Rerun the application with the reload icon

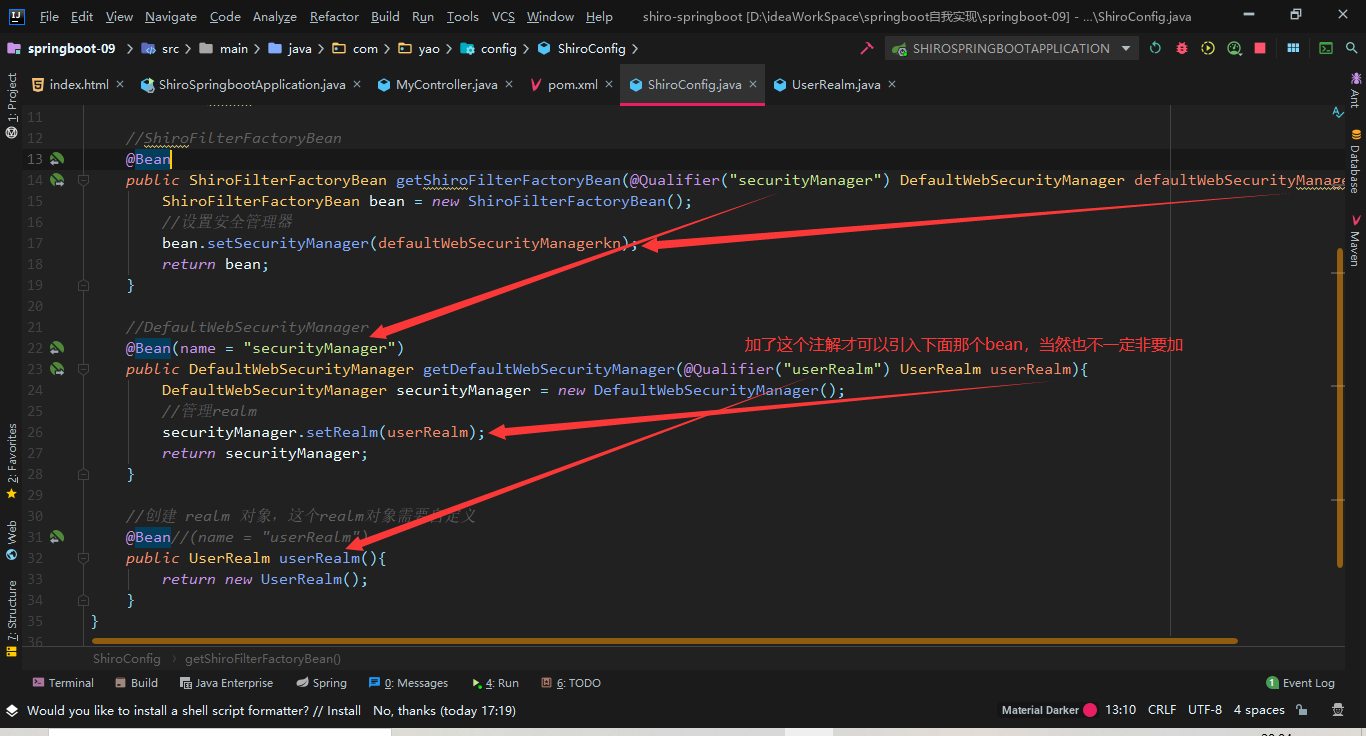pos(1155,48)
